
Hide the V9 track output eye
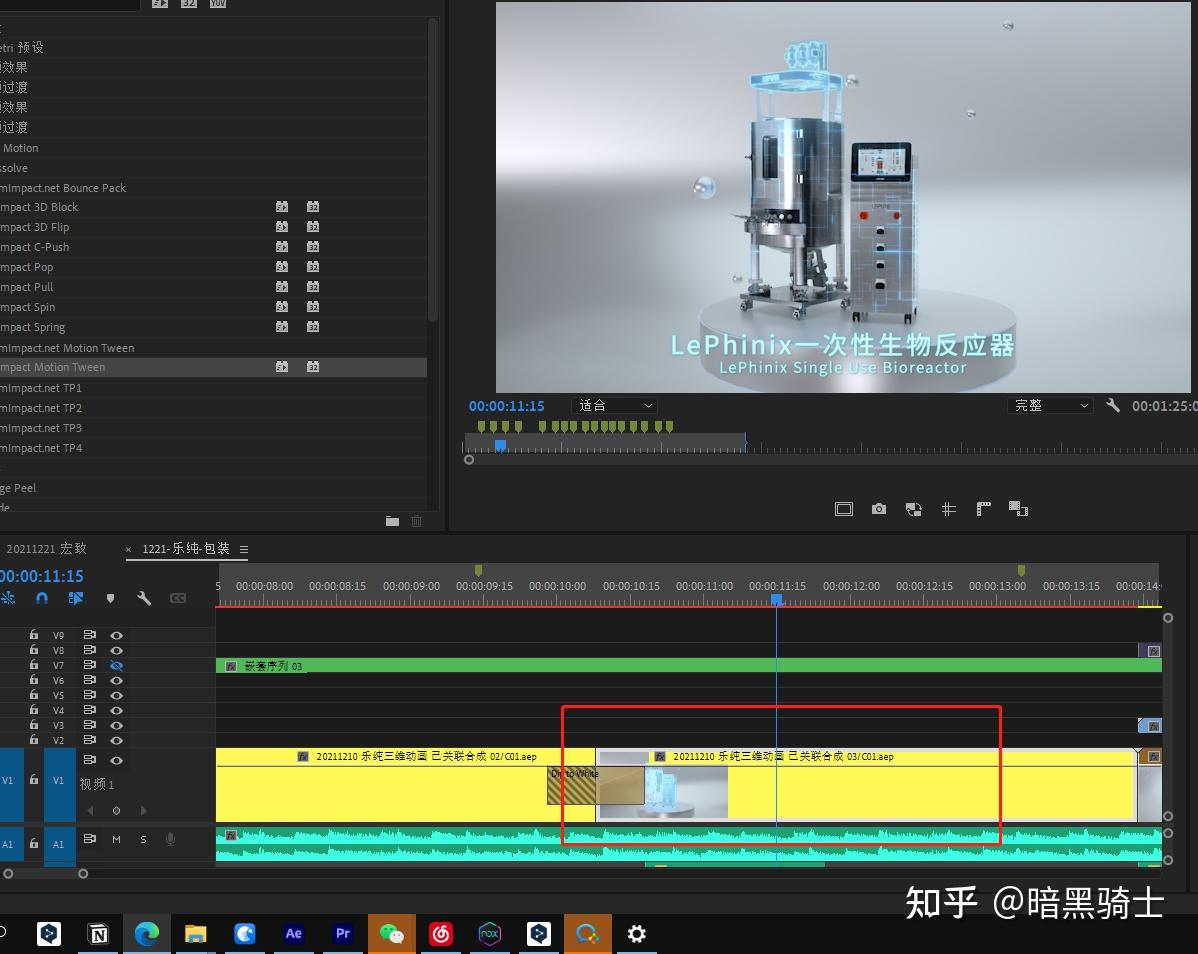coord(116,635)
